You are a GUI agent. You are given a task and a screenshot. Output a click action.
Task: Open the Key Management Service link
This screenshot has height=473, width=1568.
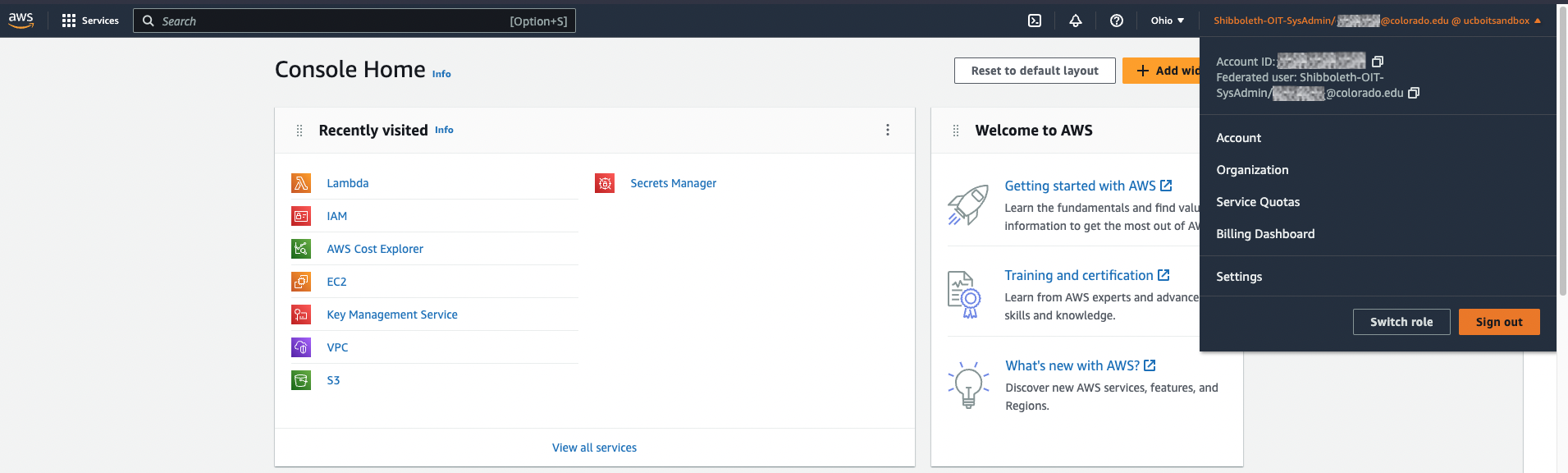(392, 315)
